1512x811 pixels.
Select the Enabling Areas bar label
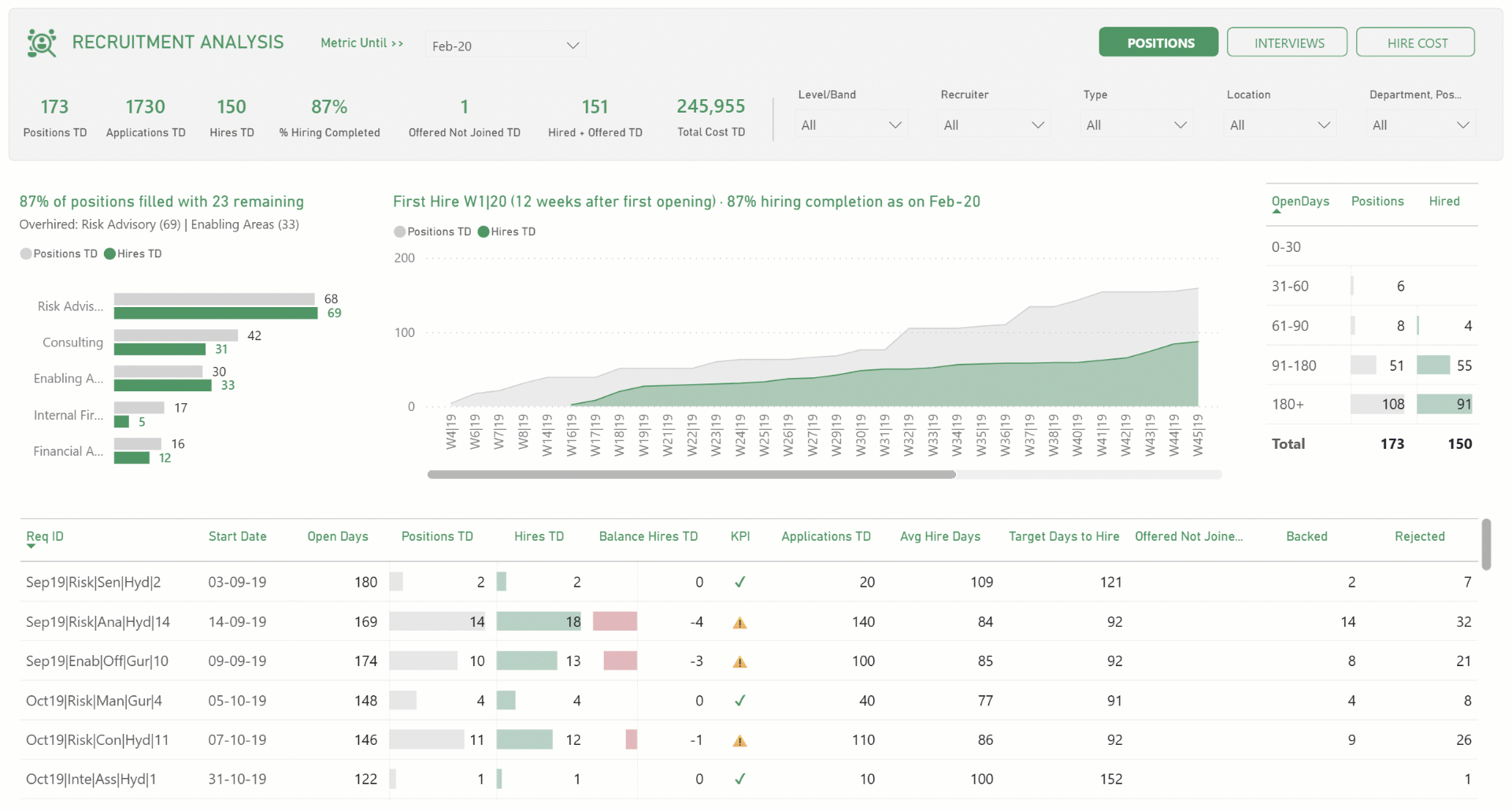coord(68,379)
